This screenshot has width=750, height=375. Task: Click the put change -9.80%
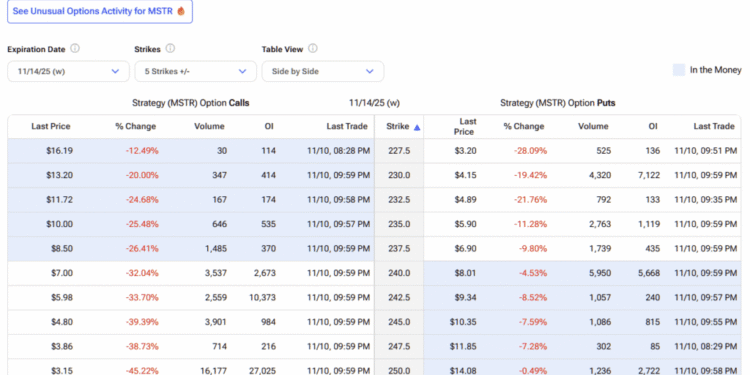[533, 248]
